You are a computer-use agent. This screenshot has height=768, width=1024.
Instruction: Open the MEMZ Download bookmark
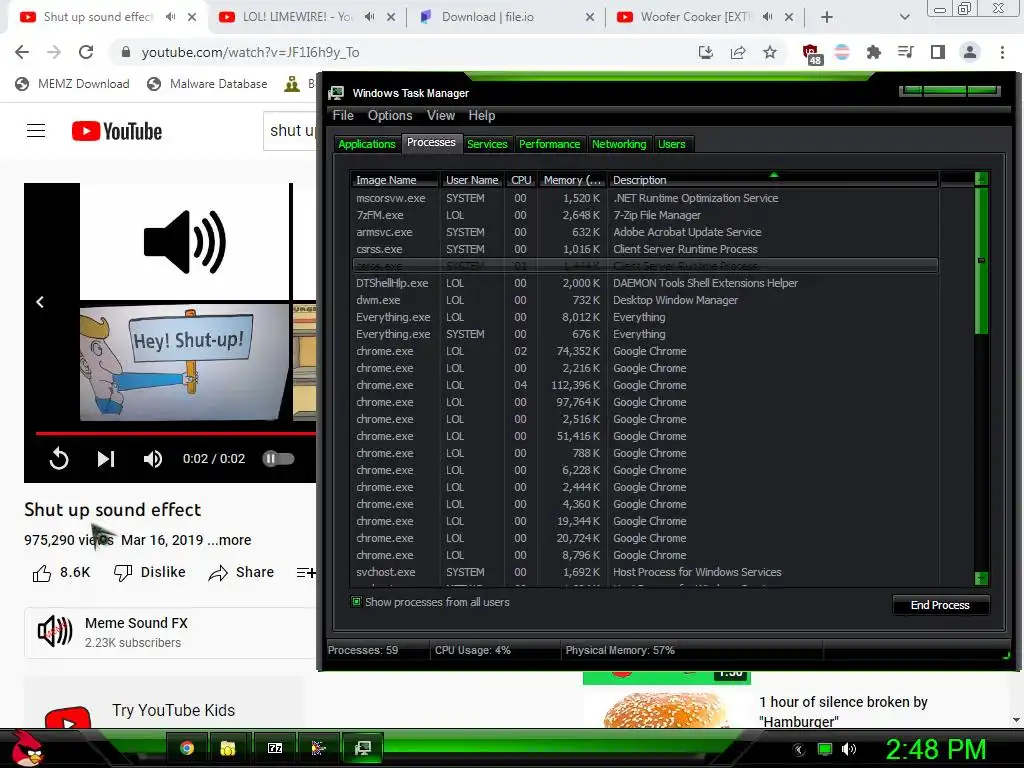[x=72, y=84]
